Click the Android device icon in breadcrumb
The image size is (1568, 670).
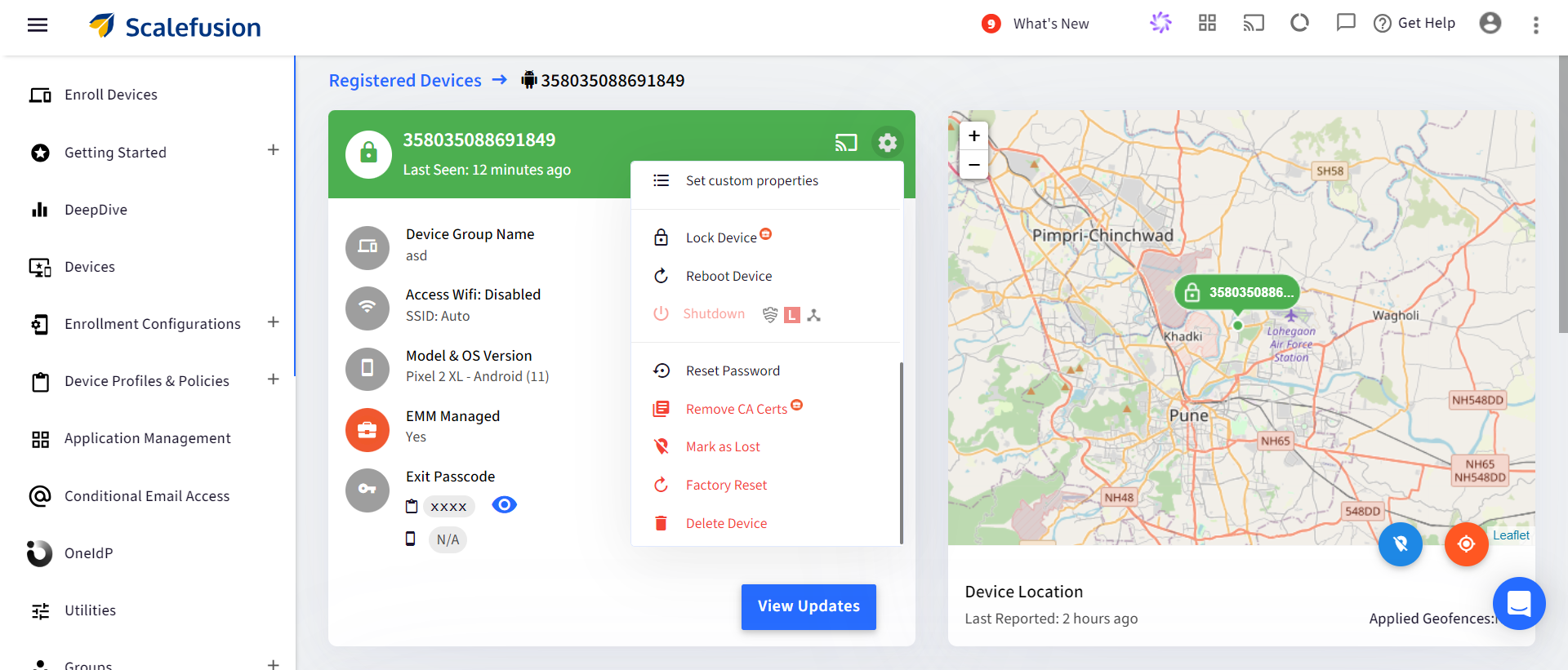529,80
